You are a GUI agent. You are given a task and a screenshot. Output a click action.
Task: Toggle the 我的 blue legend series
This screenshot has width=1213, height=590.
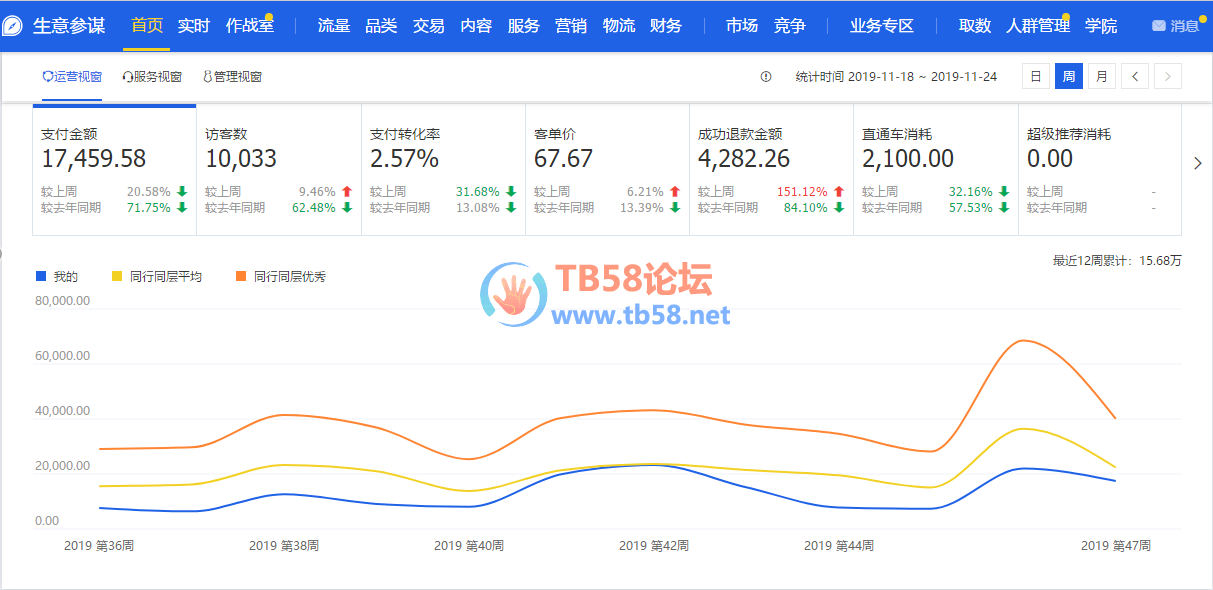point(56,276)
